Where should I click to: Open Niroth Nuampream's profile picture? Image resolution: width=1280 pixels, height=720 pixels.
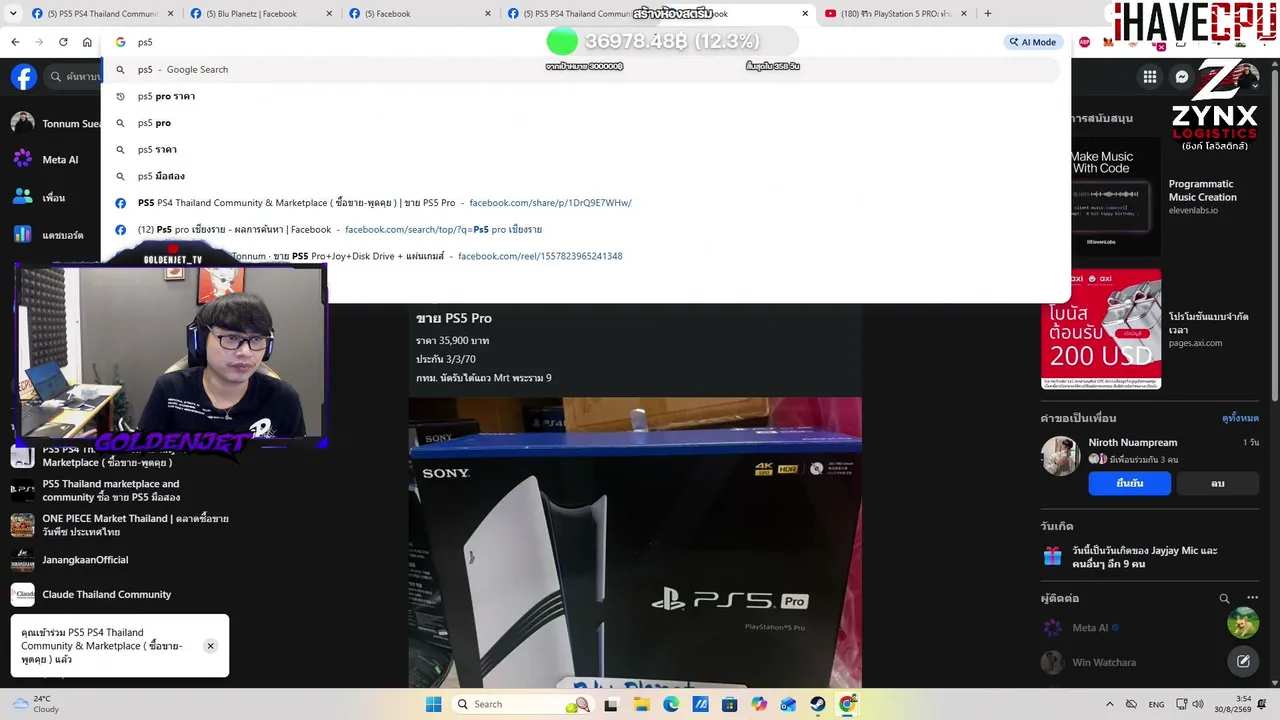(1060, 456)
